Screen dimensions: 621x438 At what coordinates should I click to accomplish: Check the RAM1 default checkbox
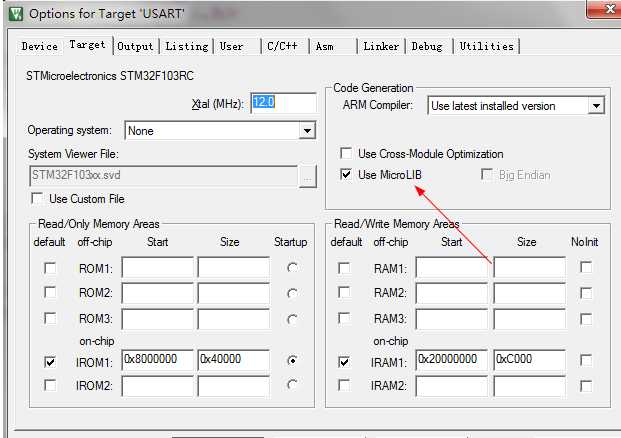[344, 268]
